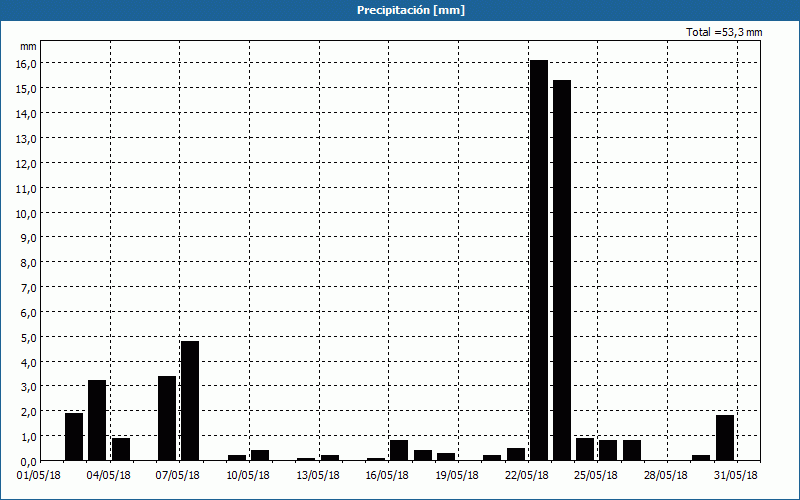Click the 07/05/18 date label
The width and height of the screenshot is (800, 500).
tap(178, 476)
